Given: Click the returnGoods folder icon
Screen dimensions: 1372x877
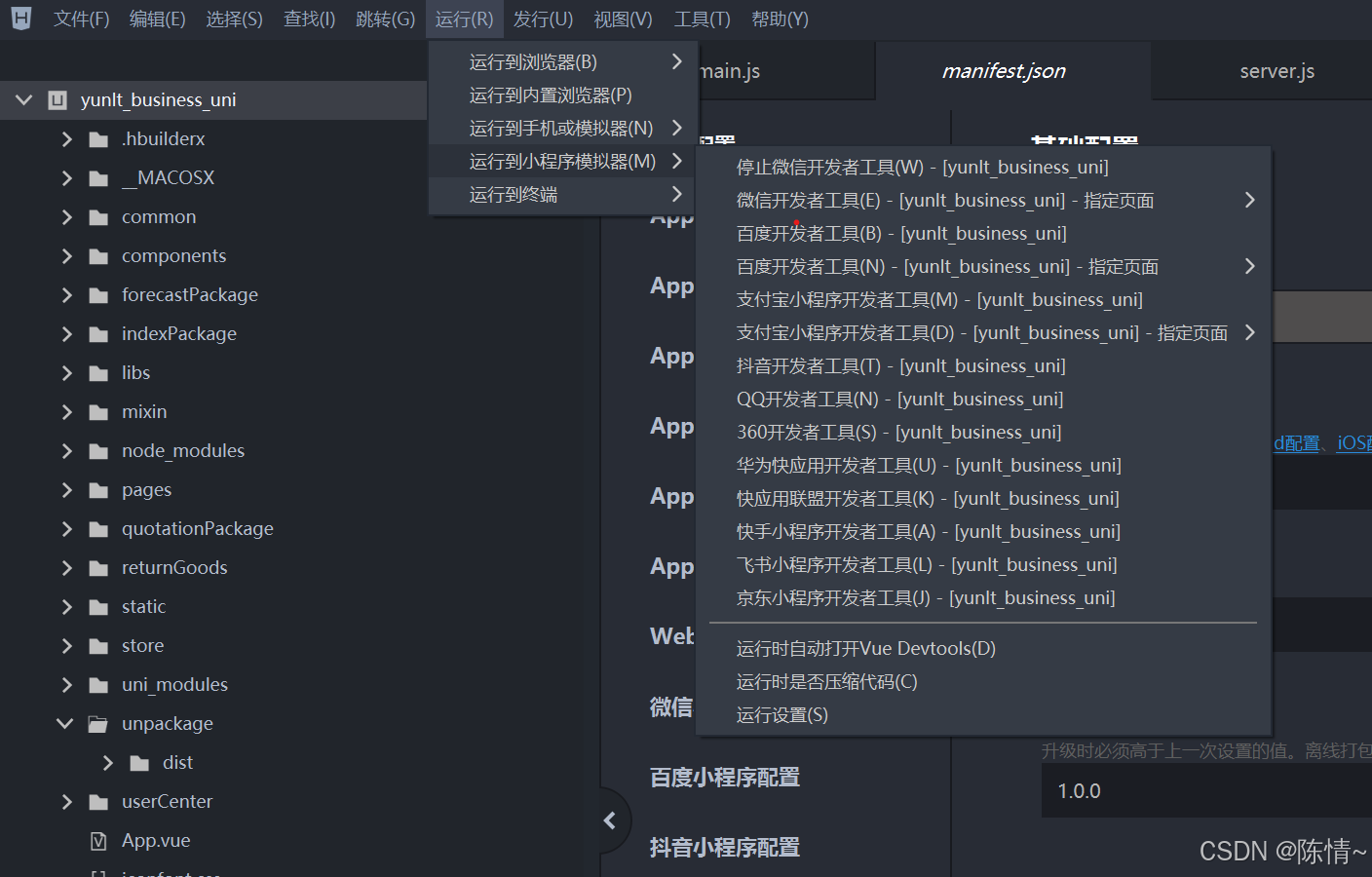Looking at the screenshot, I should point(98,568).
